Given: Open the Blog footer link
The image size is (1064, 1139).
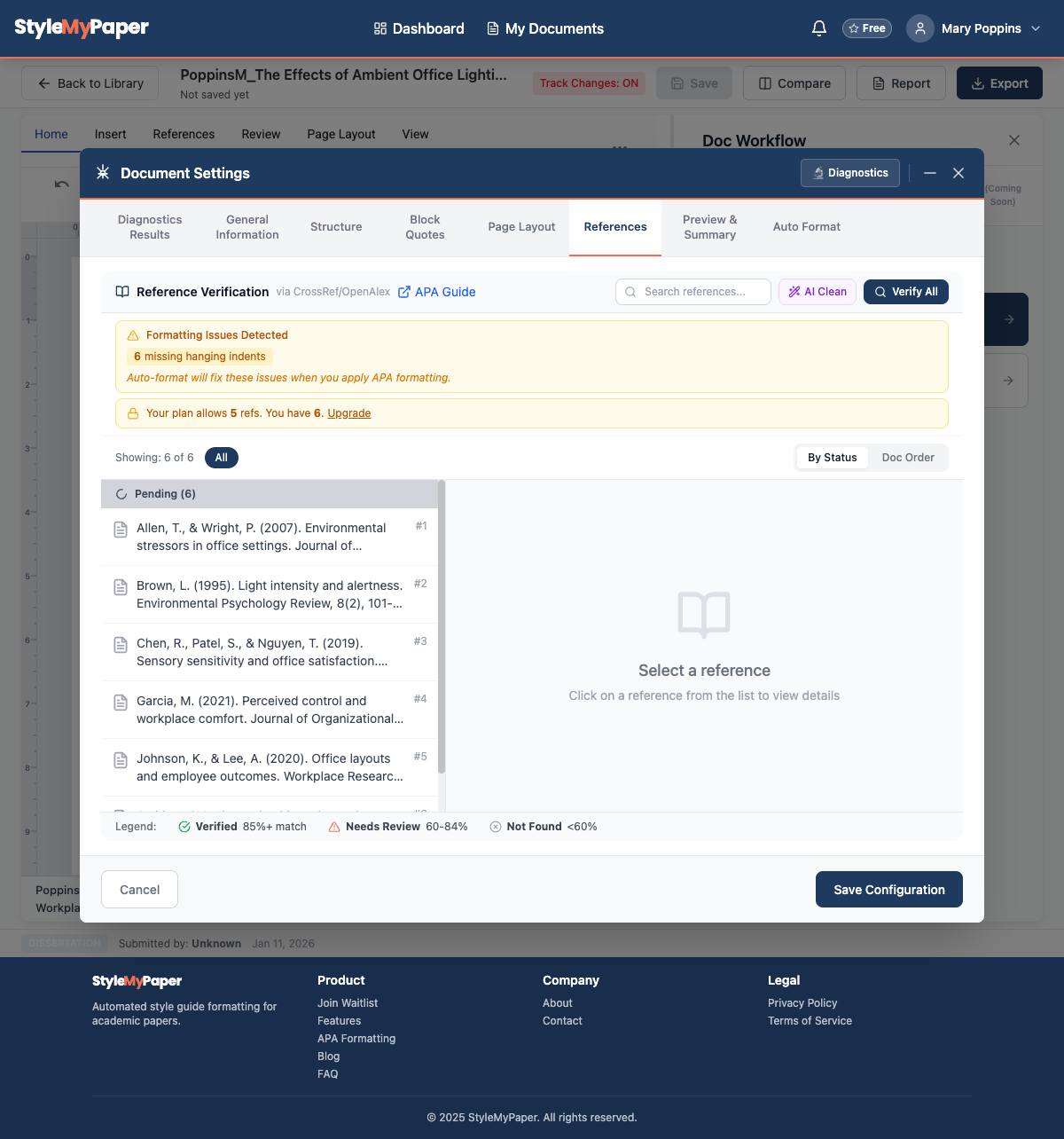Looking at the screenshot, I should [329, 1057].
